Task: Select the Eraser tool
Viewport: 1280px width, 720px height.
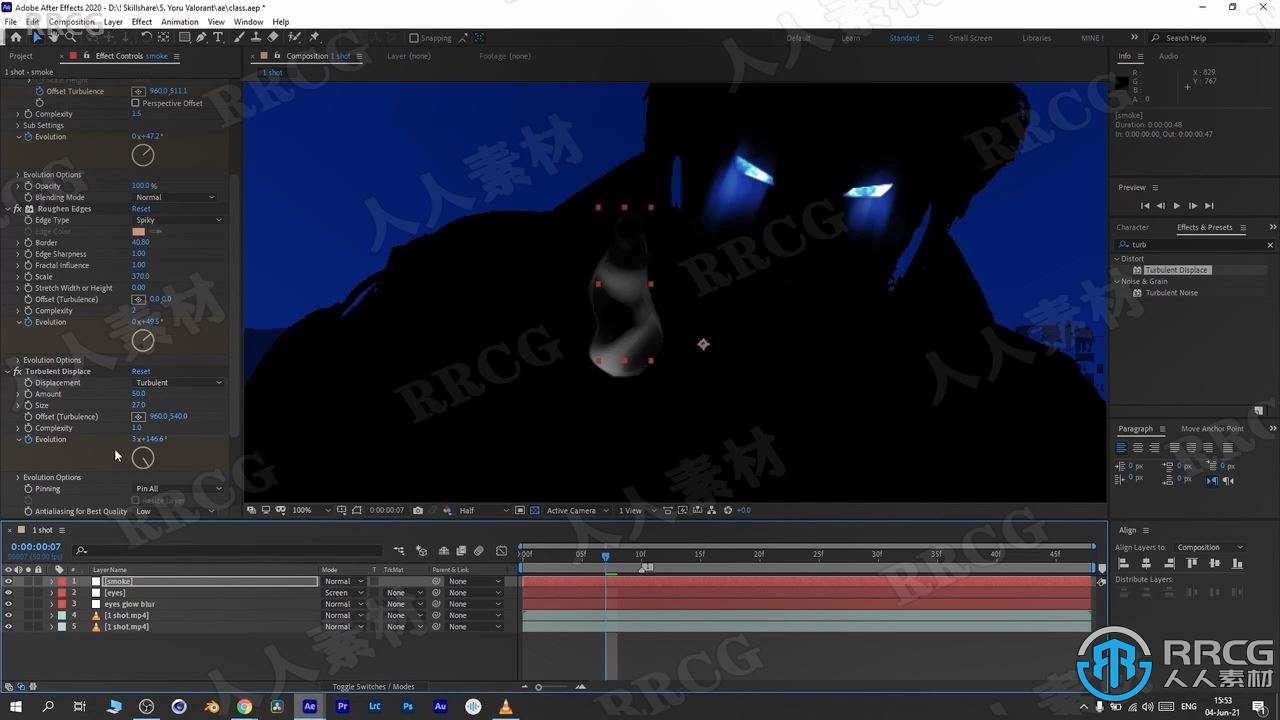Action: 272,37
